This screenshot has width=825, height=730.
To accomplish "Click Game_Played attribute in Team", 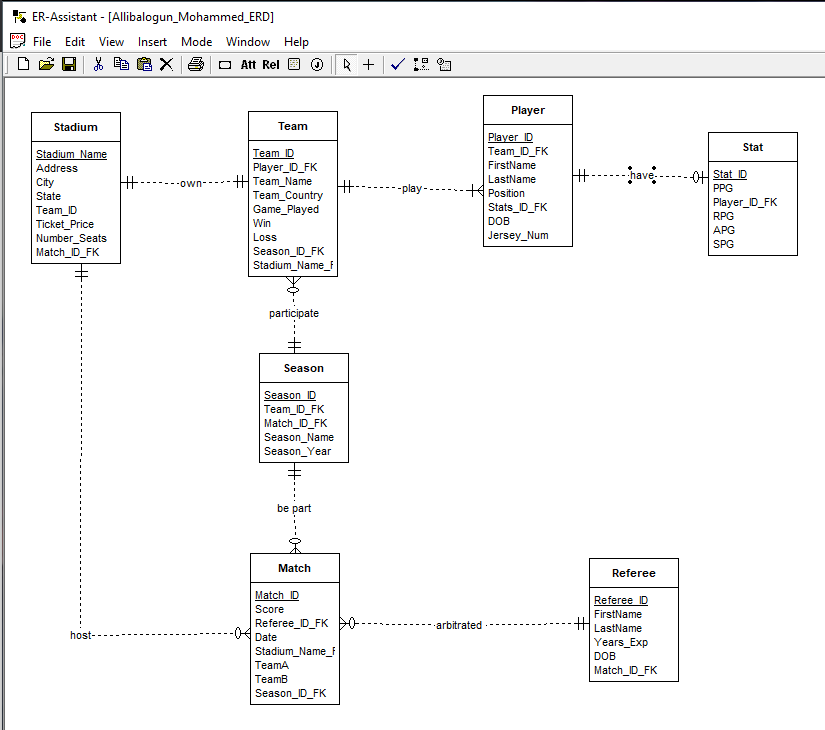I will [x=286, y=209].
